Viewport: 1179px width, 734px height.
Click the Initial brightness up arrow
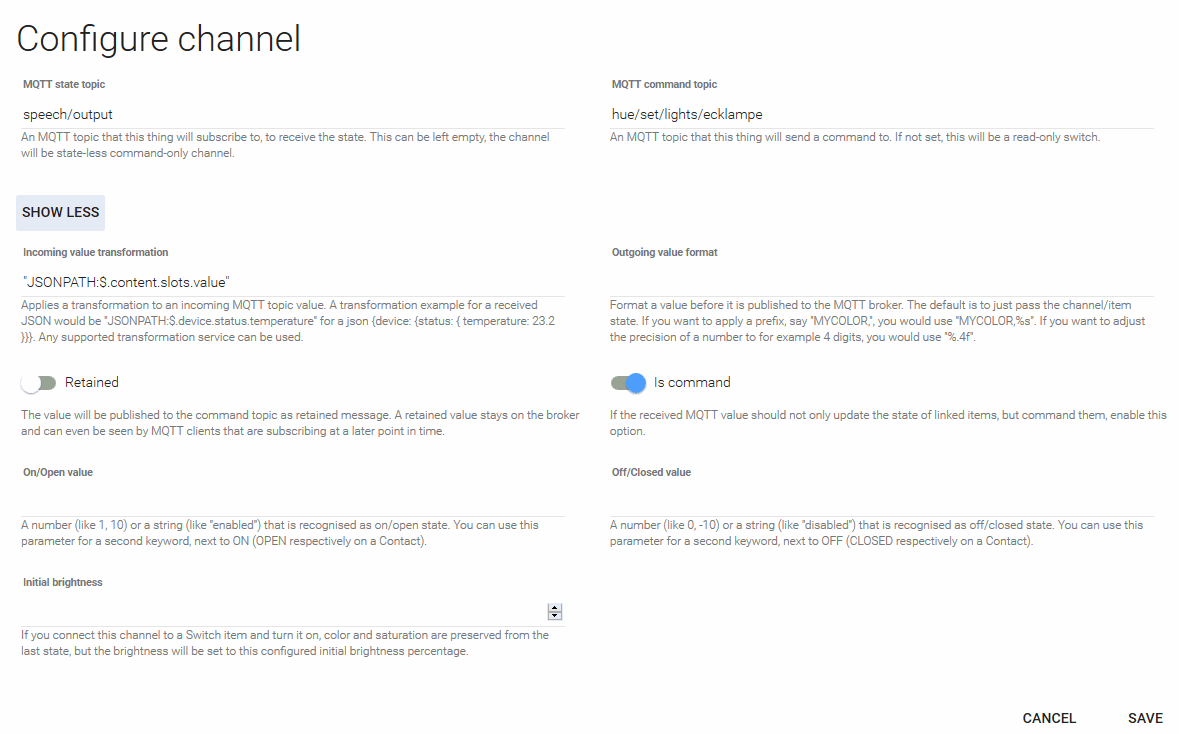(x=555, y=608)
